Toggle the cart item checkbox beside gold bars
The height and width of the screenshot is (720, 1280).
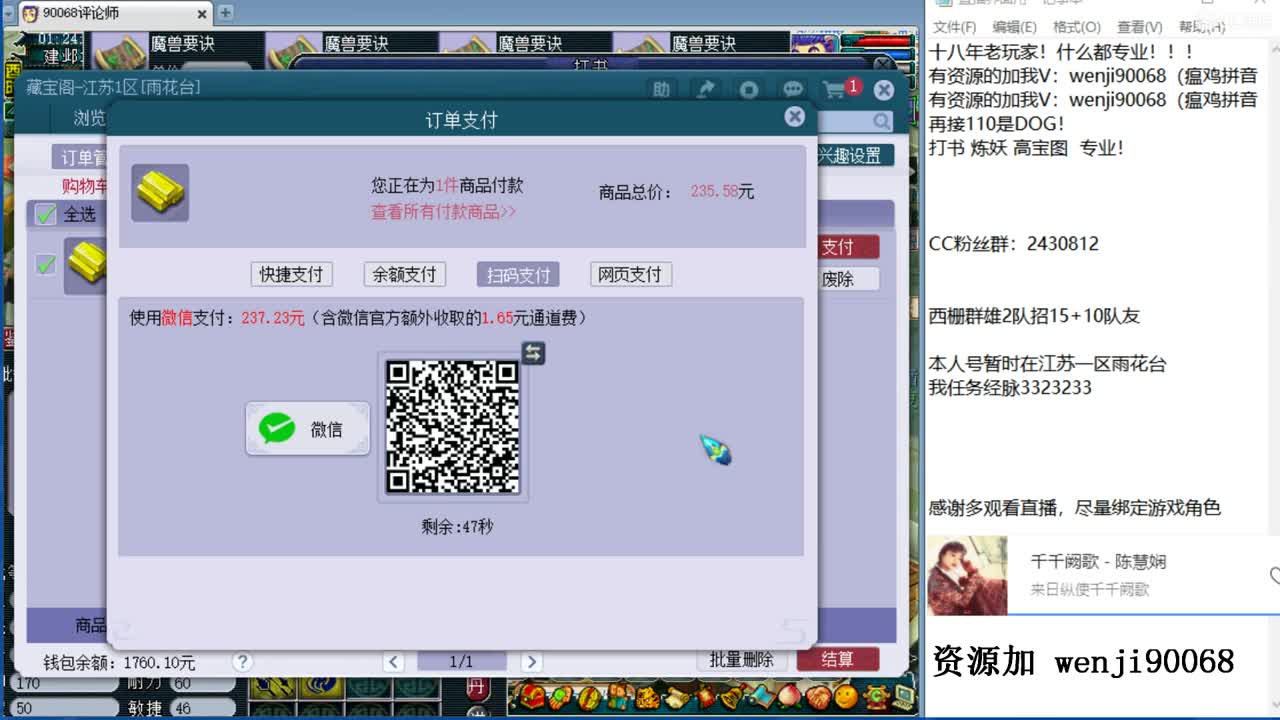pyautogui.click(x=46, y=264)
